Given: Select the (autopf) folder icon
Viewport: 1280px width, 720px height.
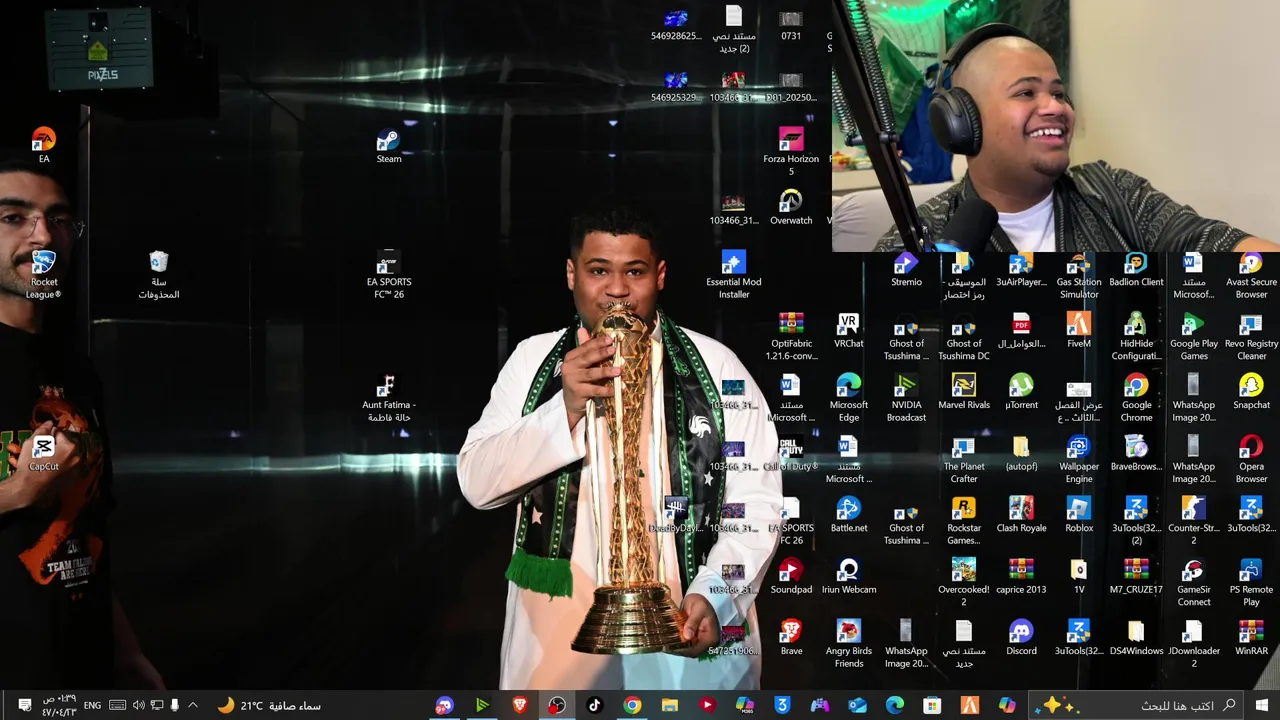Looking at the screenshot, I should pyautogui.click(x=1021, y=453).
